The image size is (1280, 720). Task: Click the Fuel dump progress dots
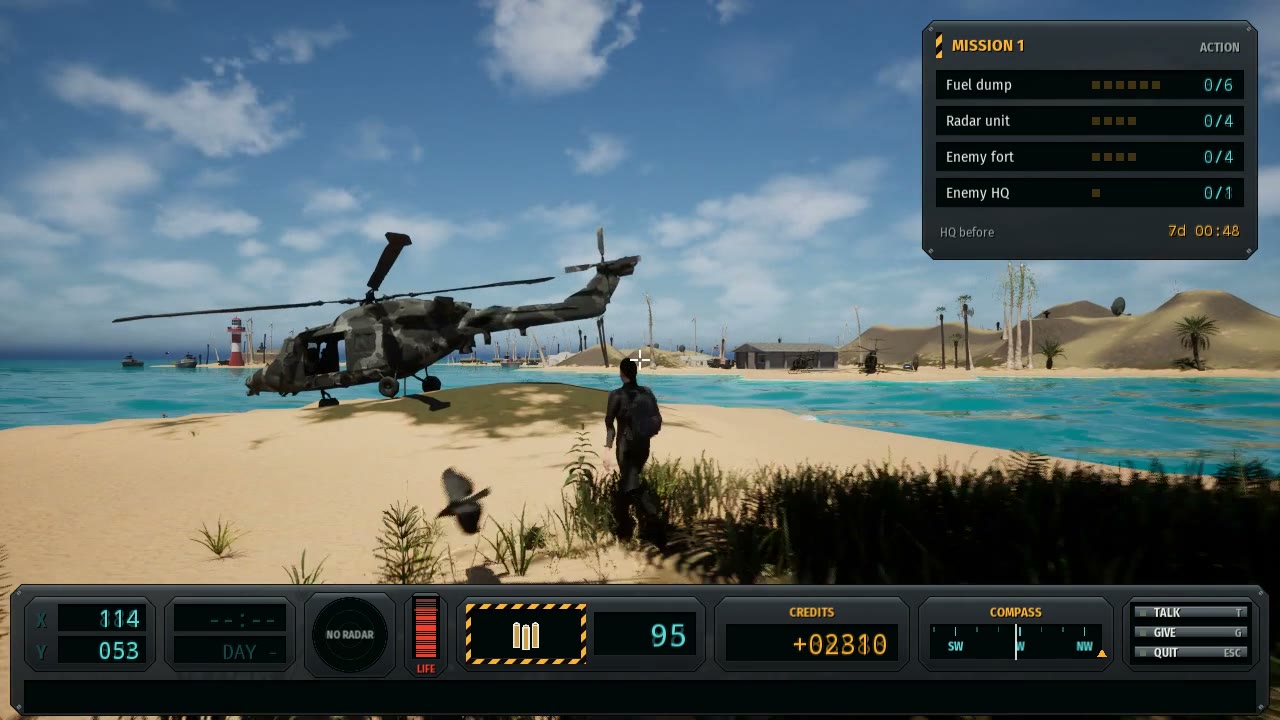click(x=1126, y=86)
